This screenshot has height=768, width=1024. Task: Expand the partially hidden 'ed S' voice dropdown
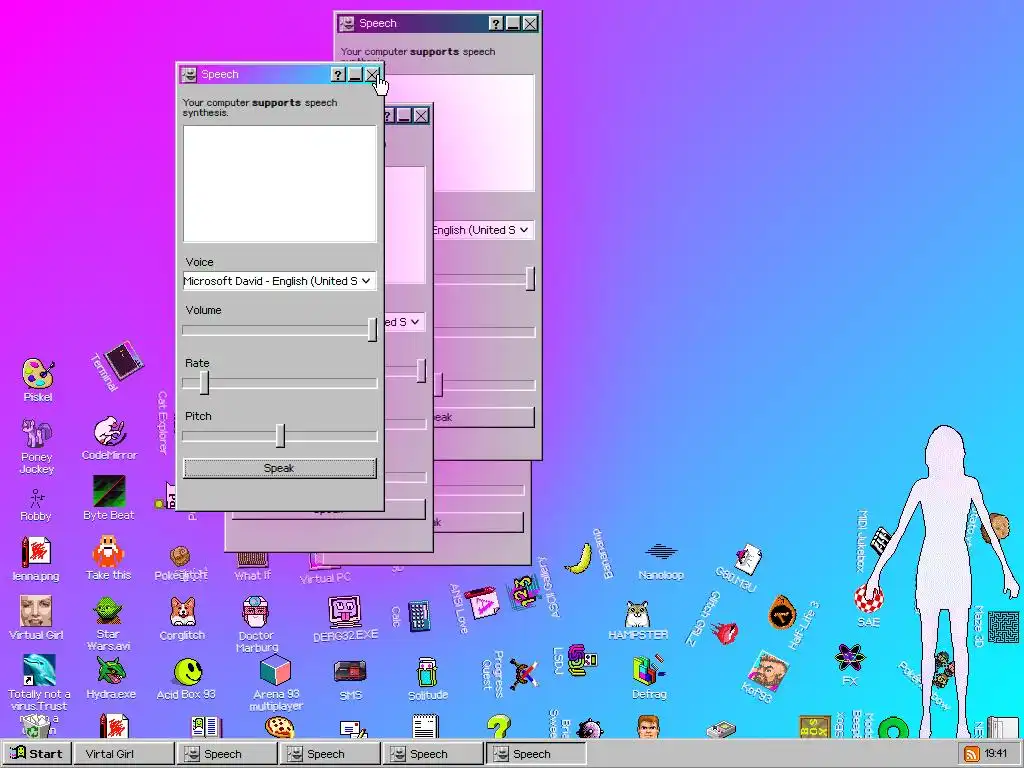(405, 322)
